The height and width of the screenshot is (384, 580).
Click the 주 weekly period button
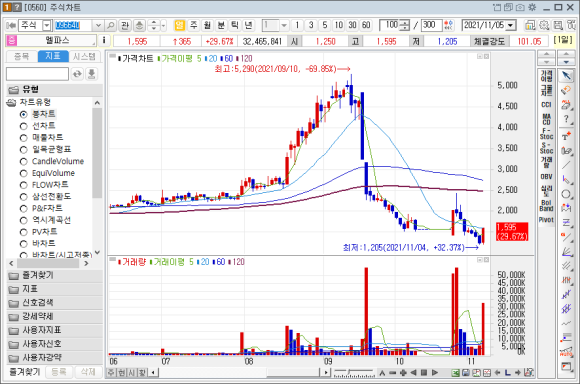193,25
